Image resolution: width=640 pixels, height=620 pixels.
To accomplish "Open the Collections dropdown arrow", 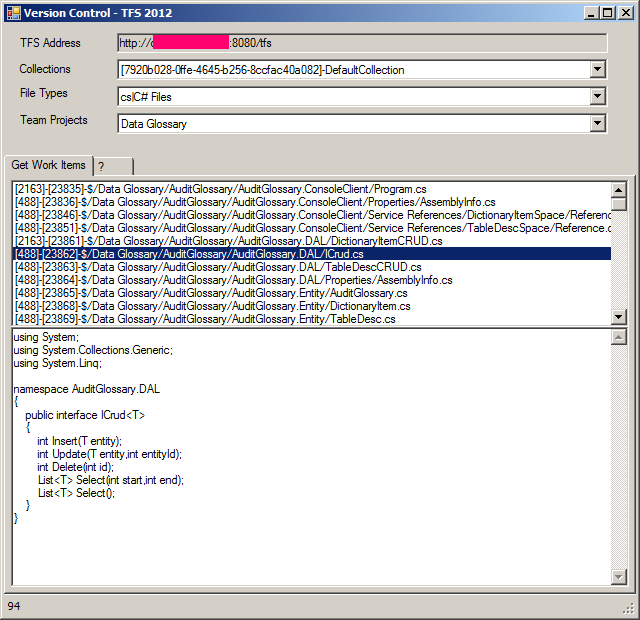I will (597, 69).
